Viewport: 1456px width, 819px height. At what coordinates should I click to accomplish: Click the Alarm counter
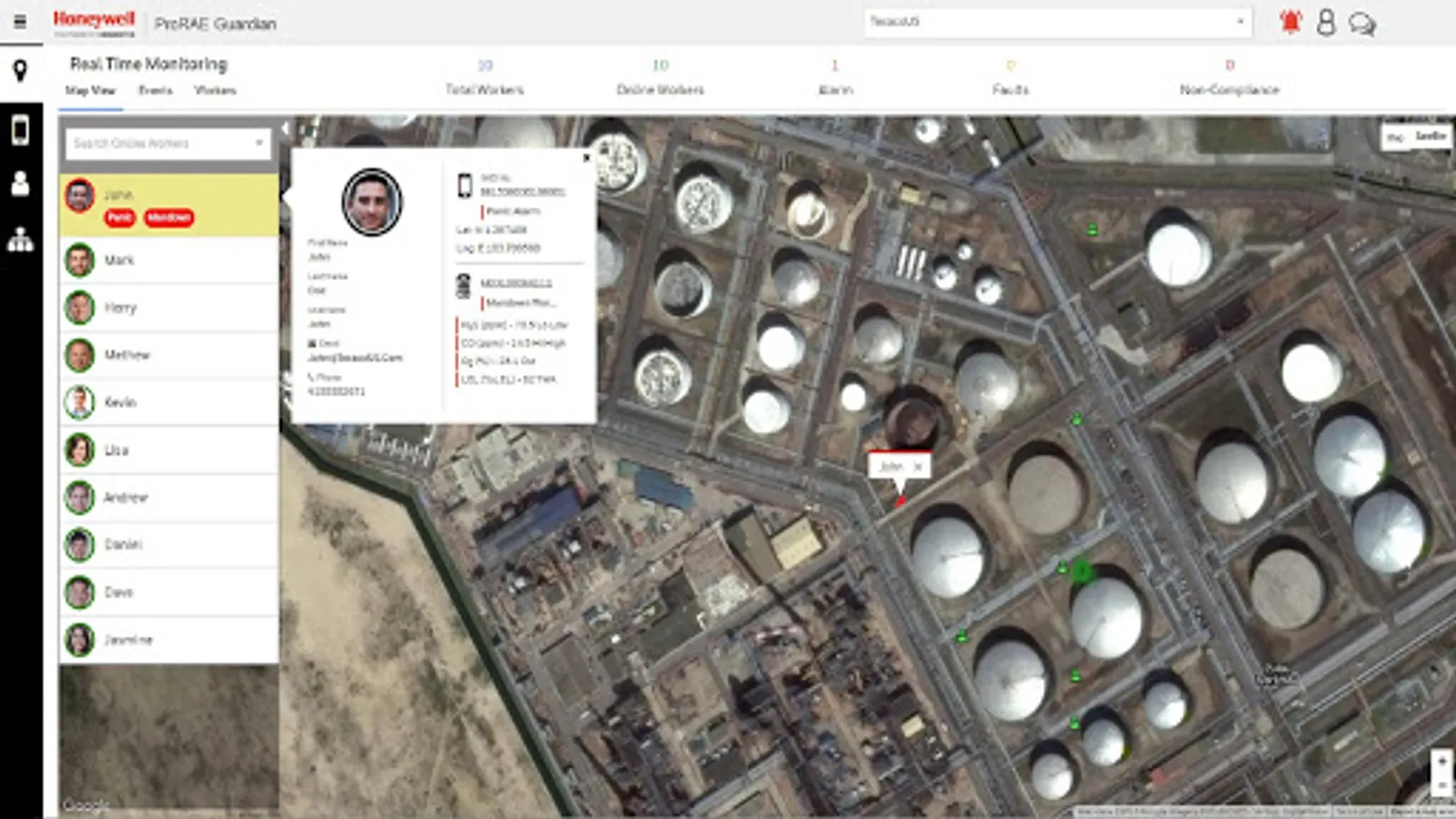(835, 77)
